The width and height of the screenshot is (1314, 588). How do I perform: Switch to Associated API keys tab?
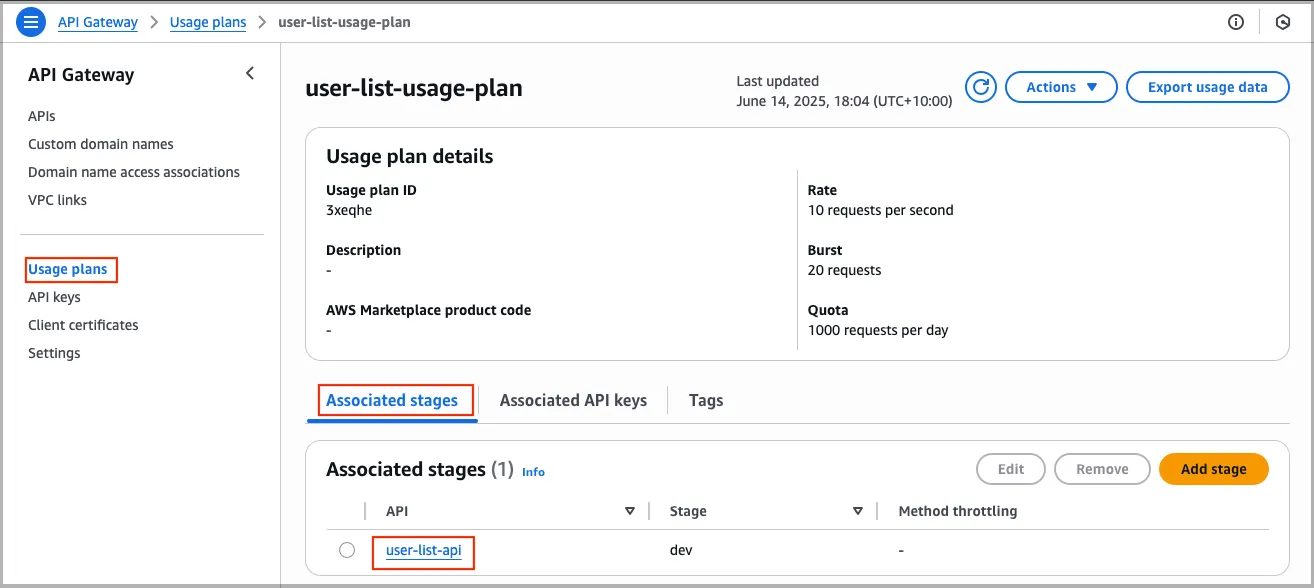[573, 400]
